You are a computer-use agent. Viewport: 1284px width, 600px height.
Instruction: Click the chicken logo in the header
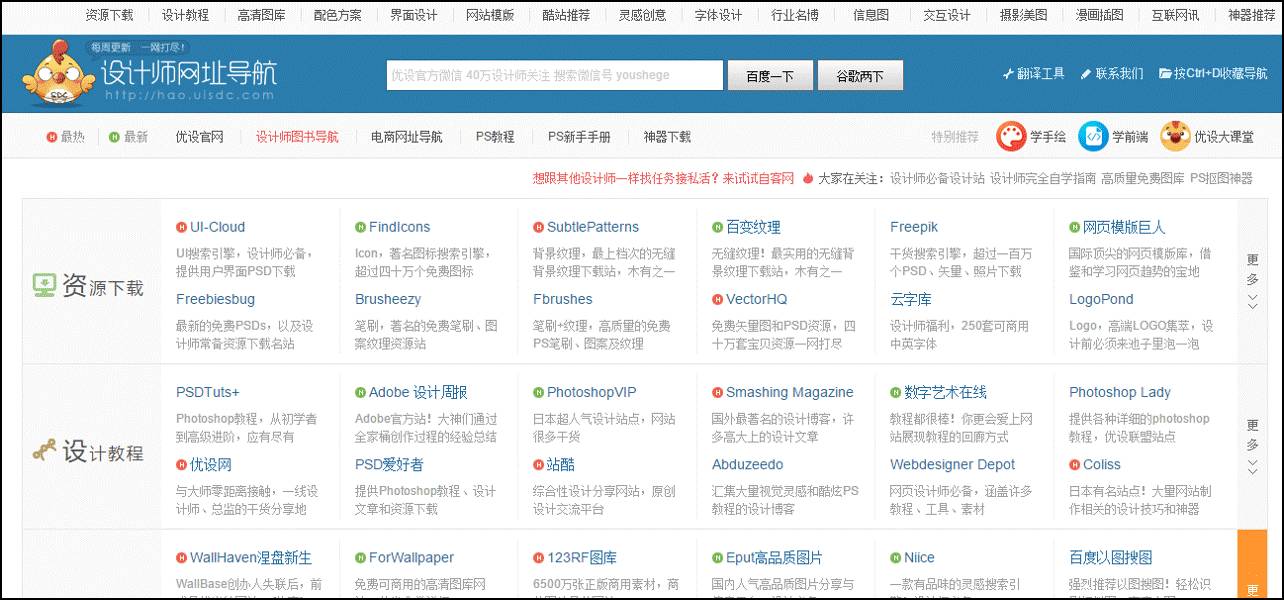55,72
